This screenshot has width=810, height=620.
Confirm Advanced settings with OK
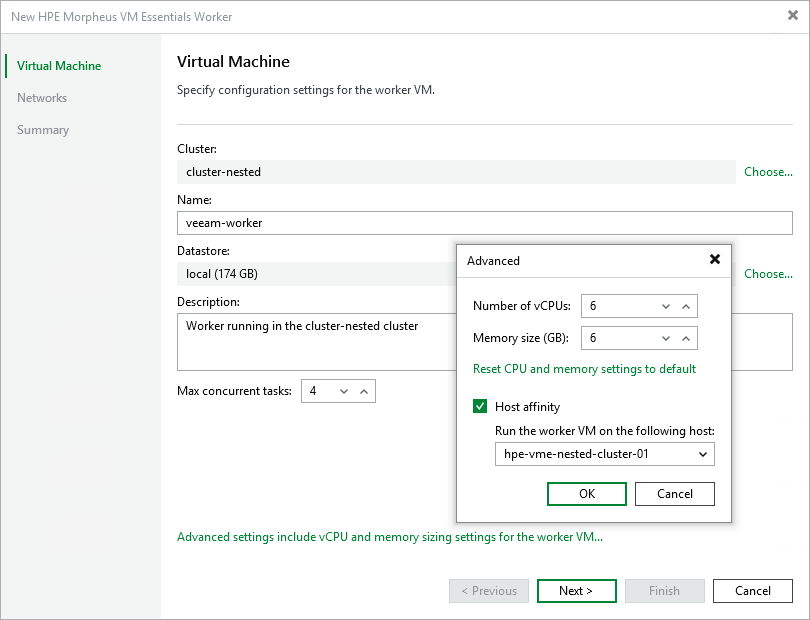(586, 493)
